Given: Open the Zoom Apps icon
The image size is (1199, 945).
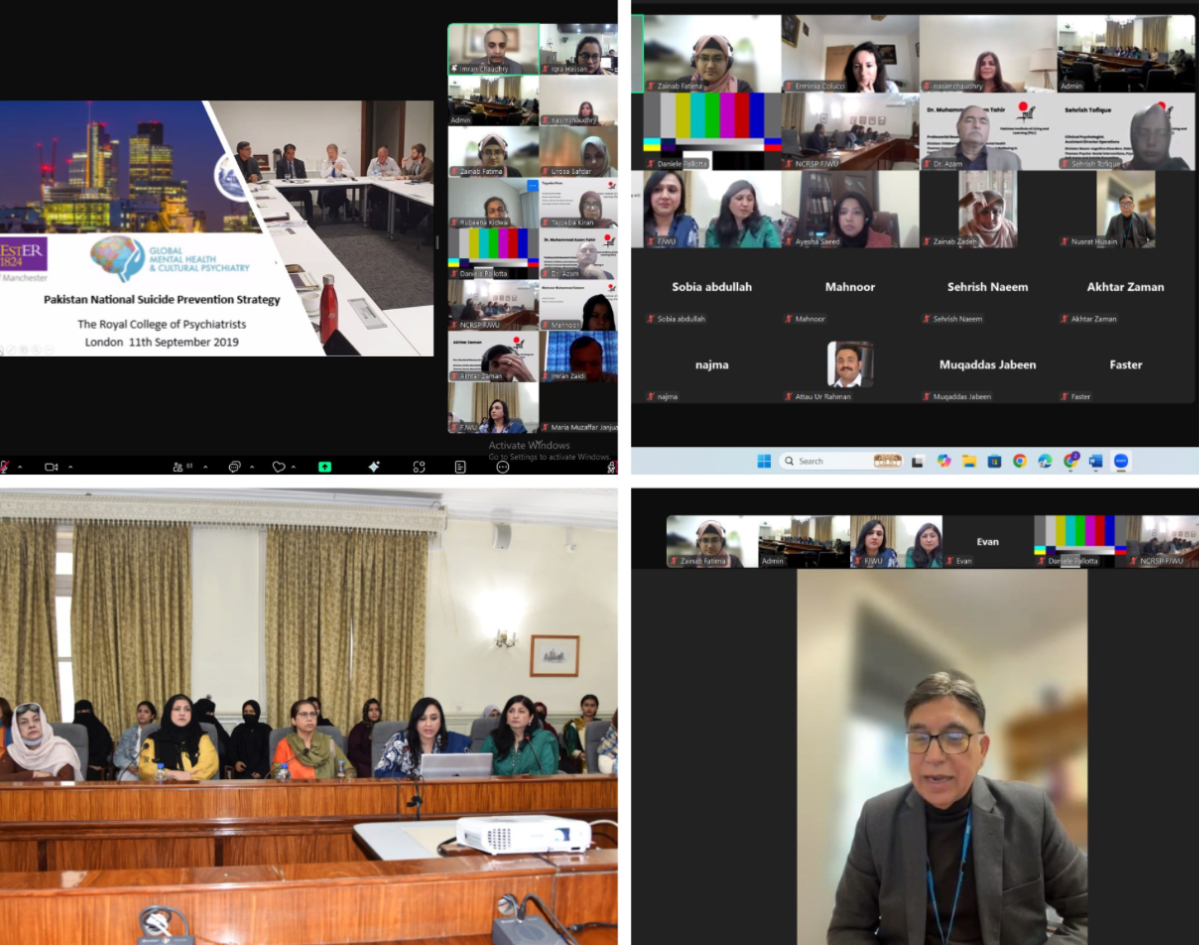Looking at the screenshot, I should [x=419, y=466].
